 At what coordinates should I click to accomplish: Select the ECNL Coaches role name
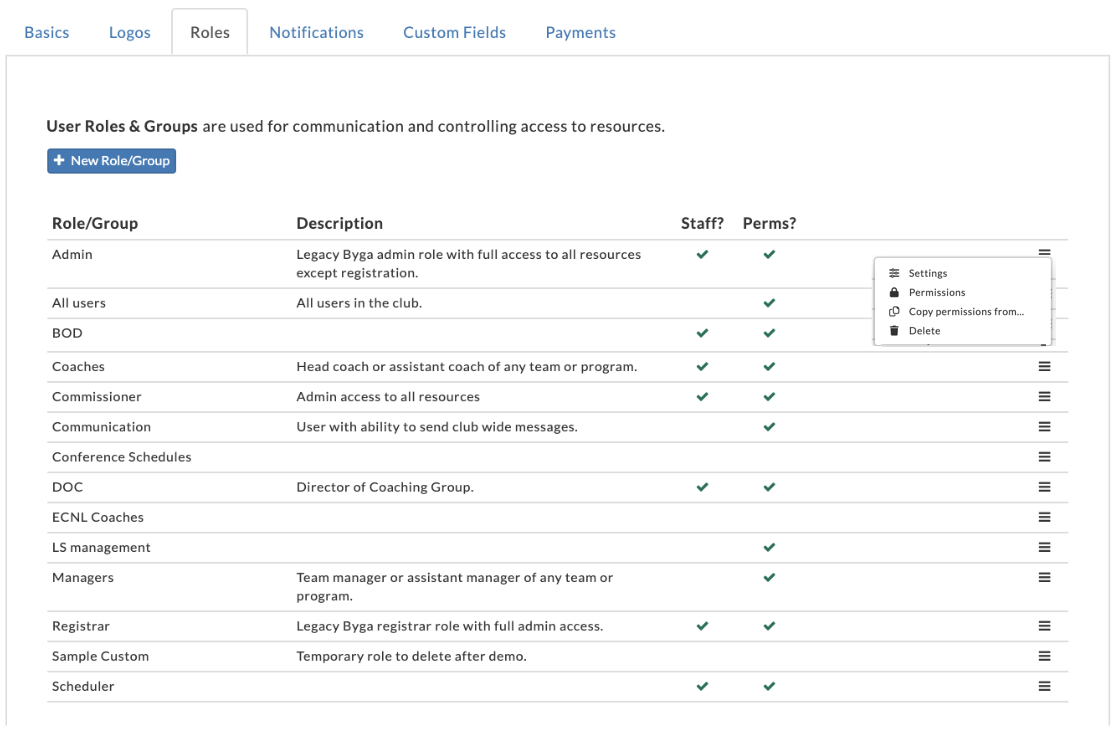point(98,517)
